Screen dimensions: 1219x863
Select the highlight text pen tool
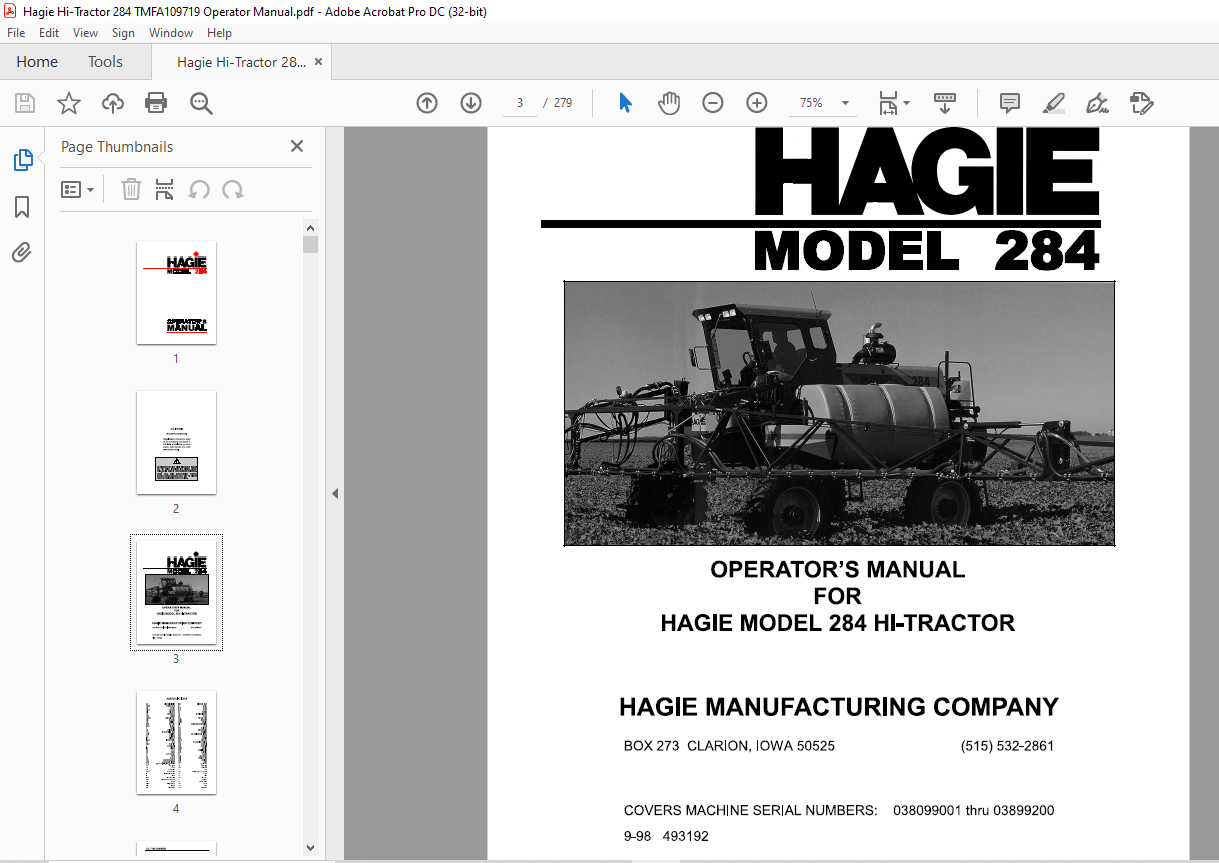coord(1053,103)
